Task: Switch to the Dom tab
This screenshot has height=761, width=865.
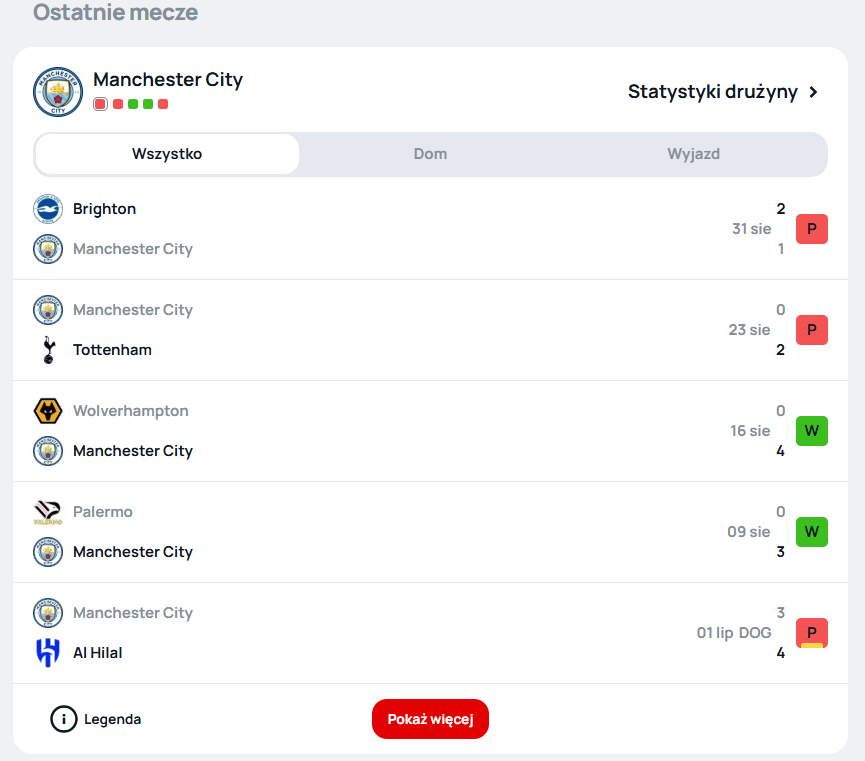Action: coord(430,154)
